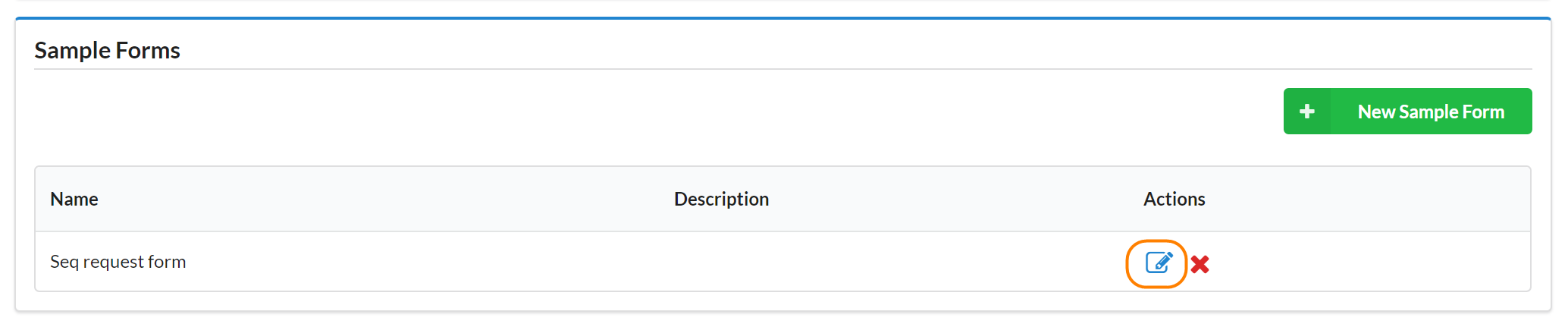Select the Seq request form name
1568x327 pixels.
(x=118, y=262)
